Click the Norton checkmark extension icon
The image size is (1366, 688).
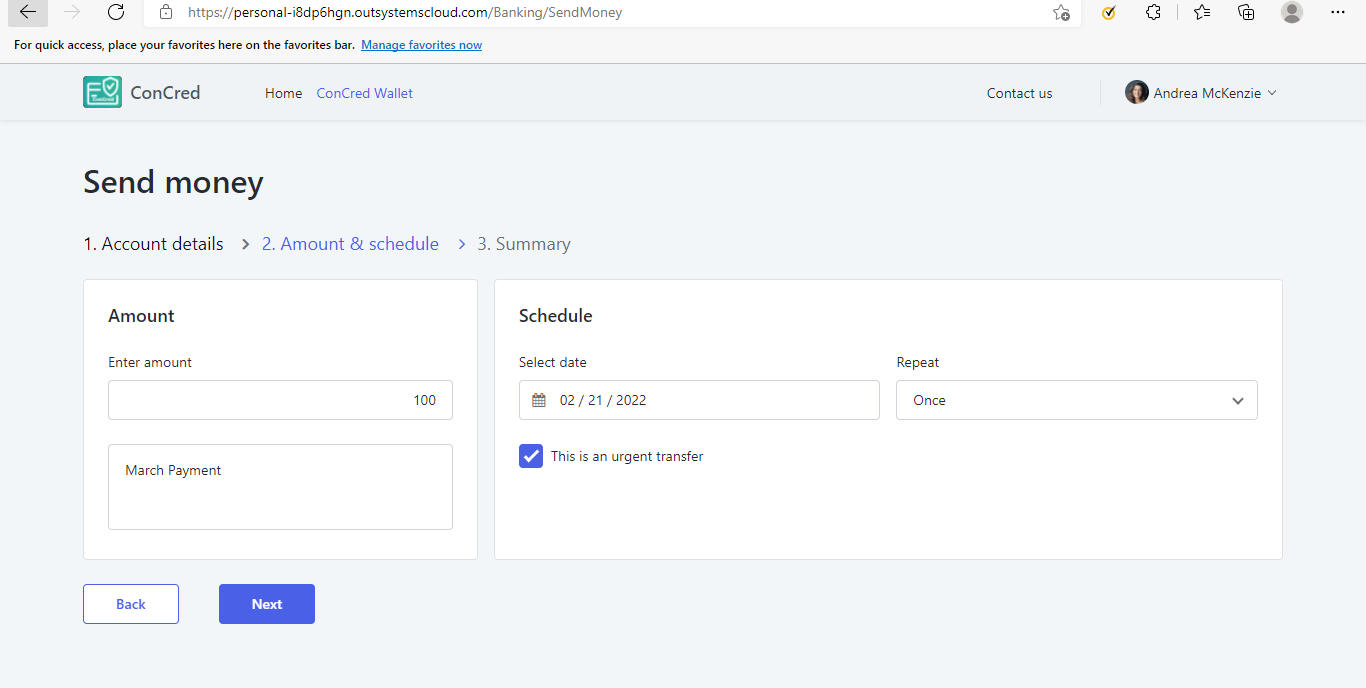click(1108, 13)
